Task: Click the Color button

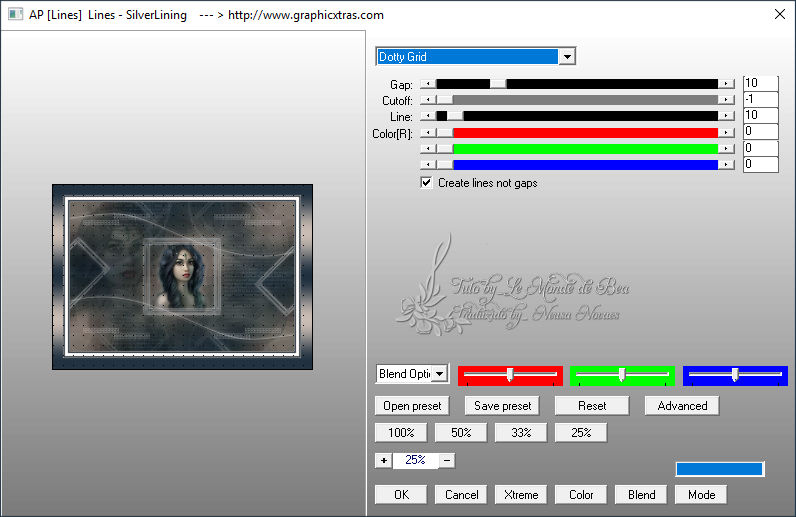Action: [581, 495]
